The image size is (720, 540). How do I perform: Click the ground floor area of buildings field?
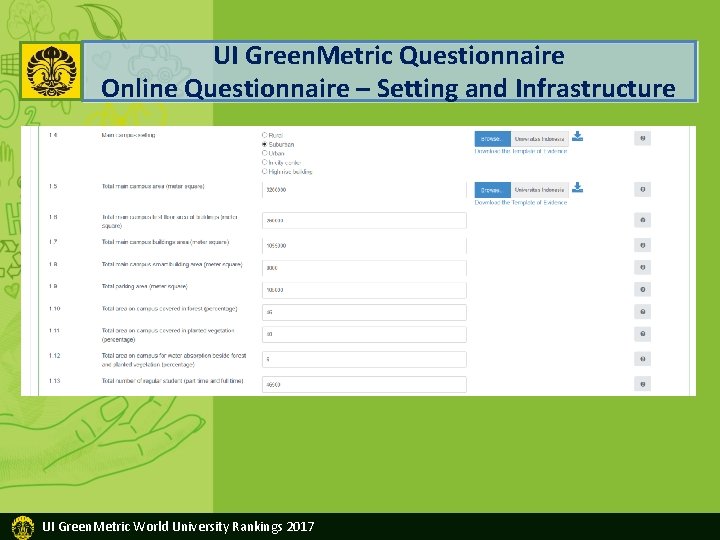pyautogui.click(x=364, y=220)
